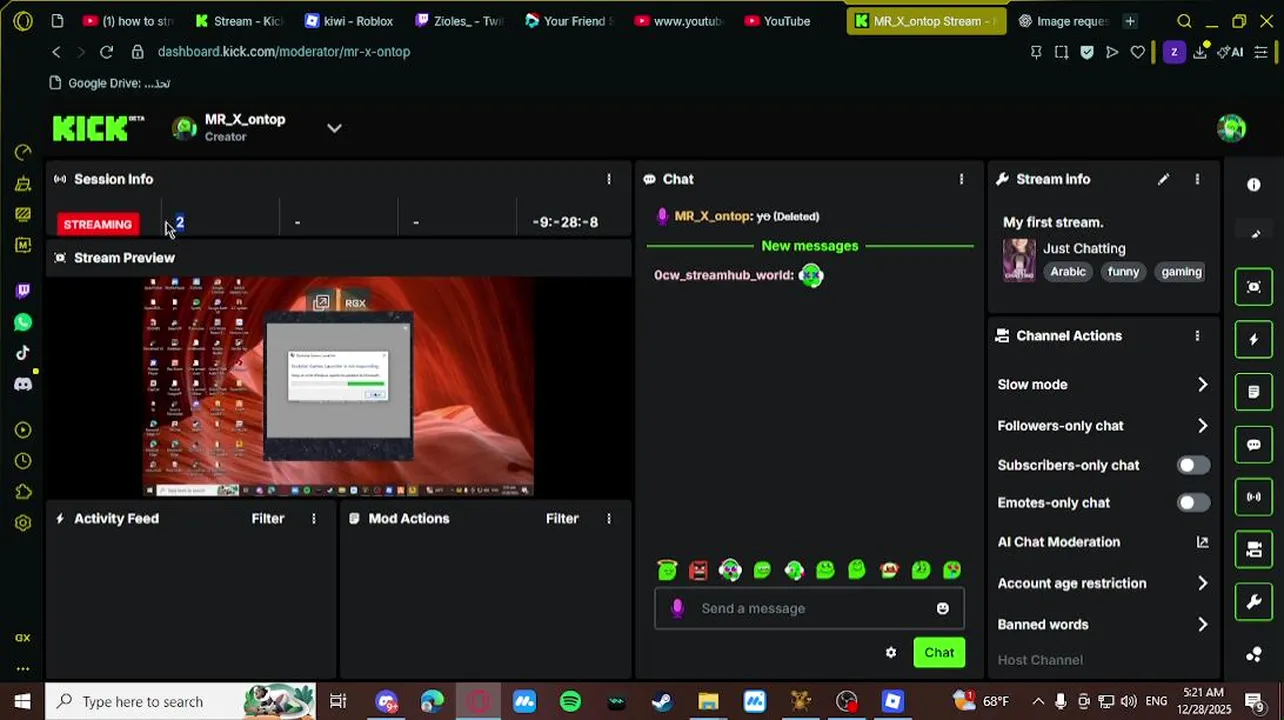Open Discord in the browser sidebar
The height and width of the screenshot is (720, 1284).
coord(23,384)
